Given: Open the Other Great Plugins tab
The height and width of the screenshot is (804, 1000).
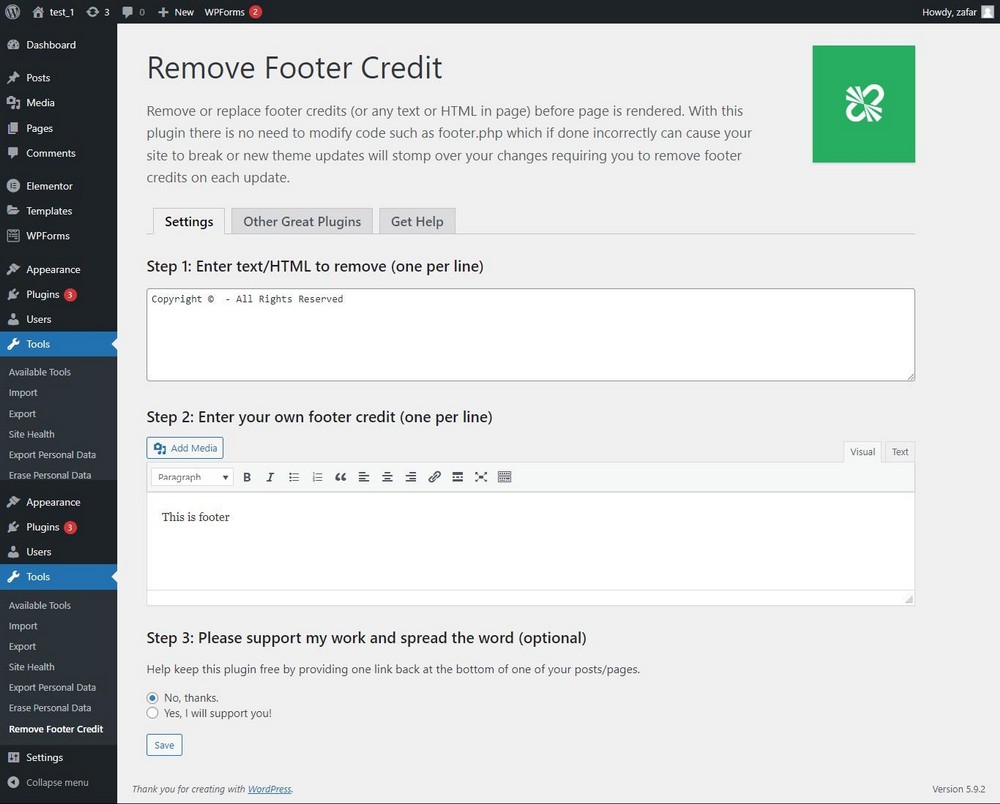Looking at the screenshot, I should click(302, 221).
